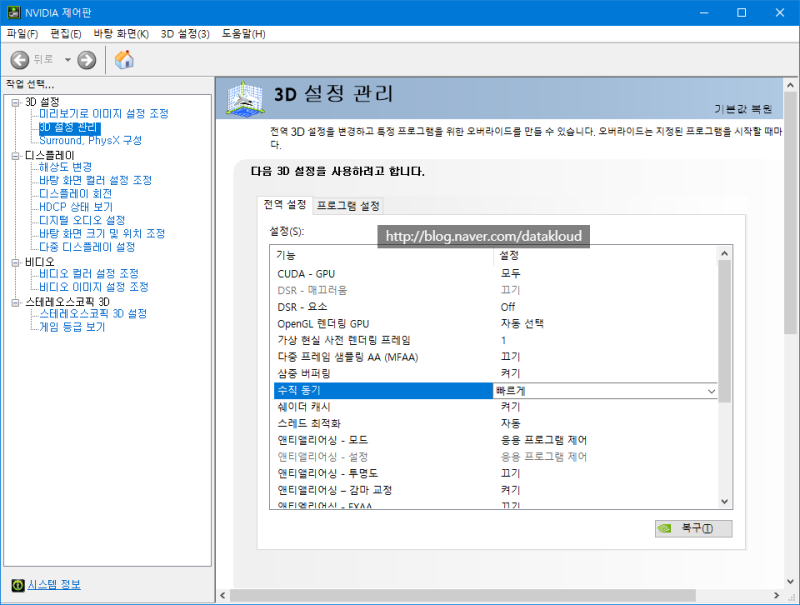800x605 pixels.
Task: Select the 셰이더 캐시 row
Action: click(495, 407)
